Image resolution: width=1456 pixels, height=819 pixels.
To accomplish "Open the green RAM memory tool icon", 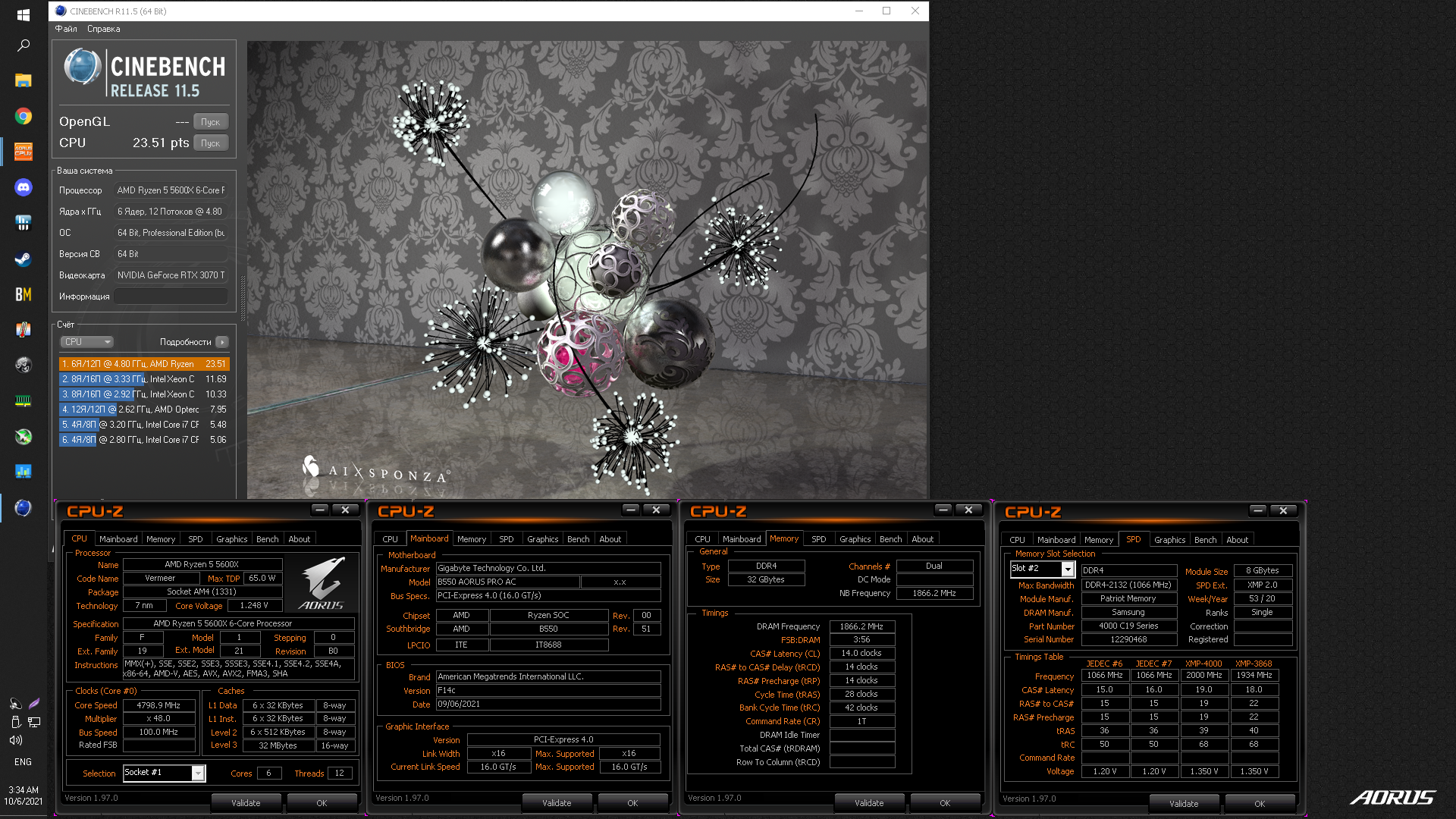I will click(23, 400).
